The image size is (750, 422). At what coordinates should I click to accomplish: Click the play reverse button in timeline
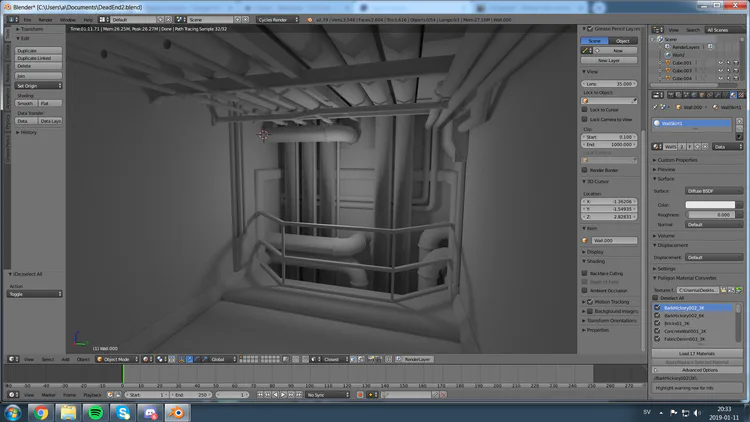[276, 395]
